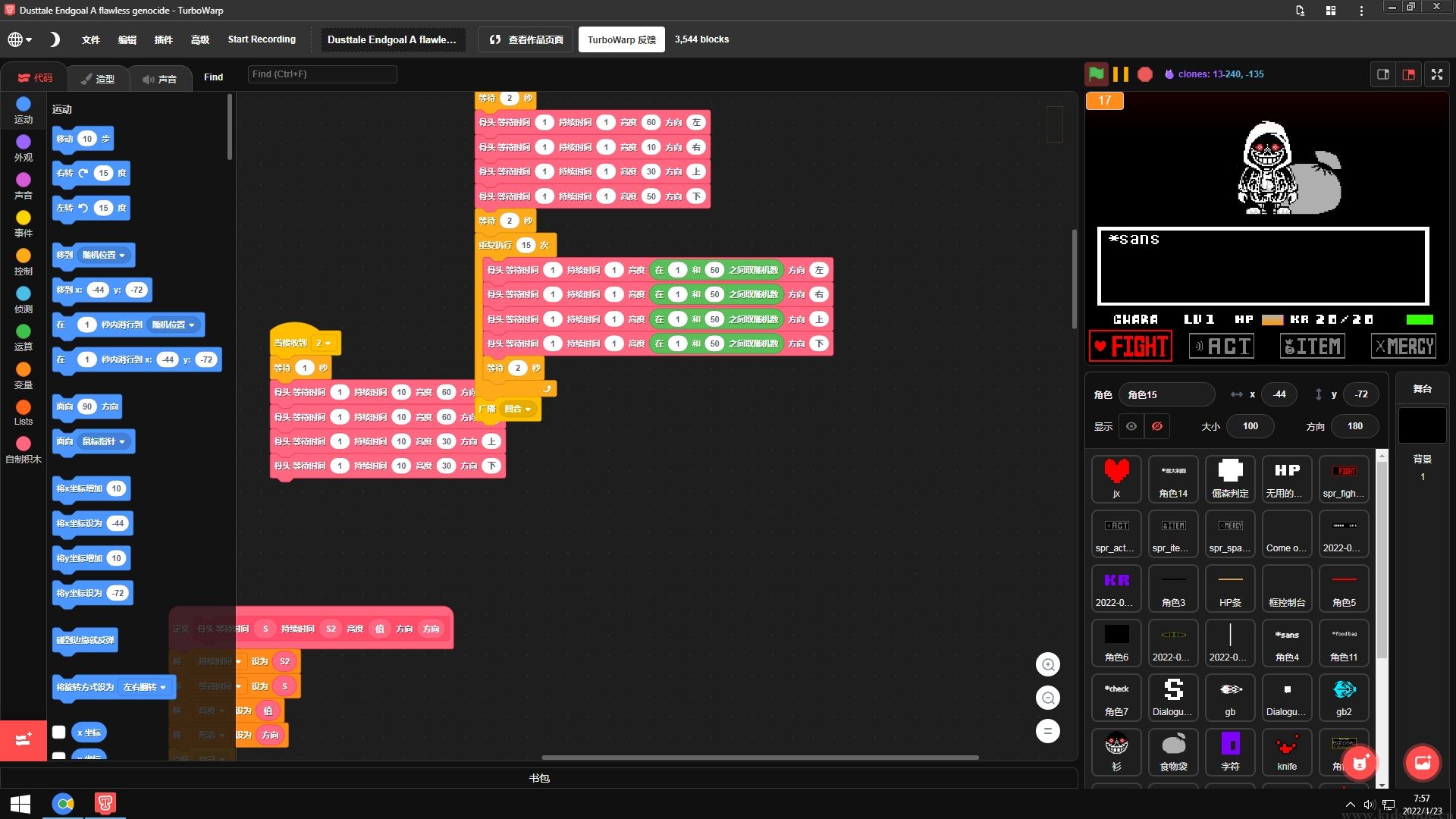Select the 侦测 block category
Image resolution: width=1456 pixels, height=819 pixels.
point(24,300)
